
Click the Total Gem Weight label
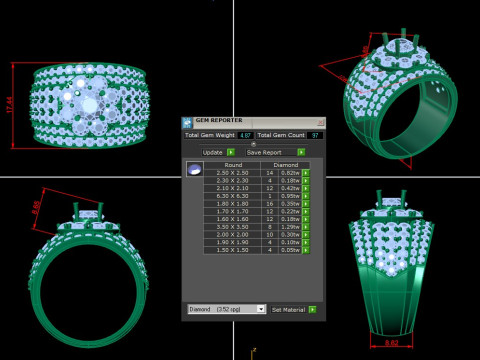[x=210, y=135]
